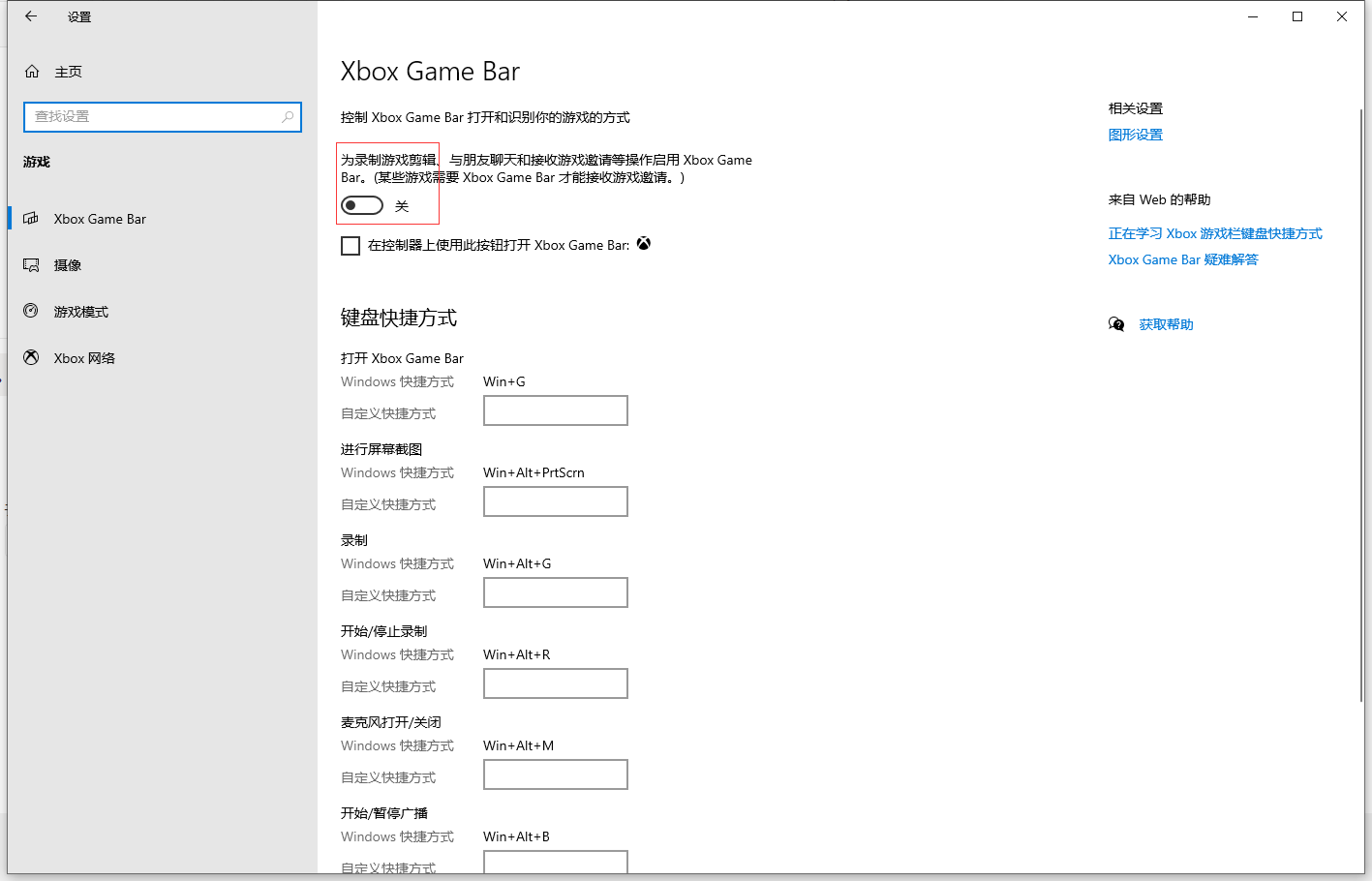
Task: Open the Xbox 游戏栏键盘快捷方式 help link
Action: [1214, 233]
